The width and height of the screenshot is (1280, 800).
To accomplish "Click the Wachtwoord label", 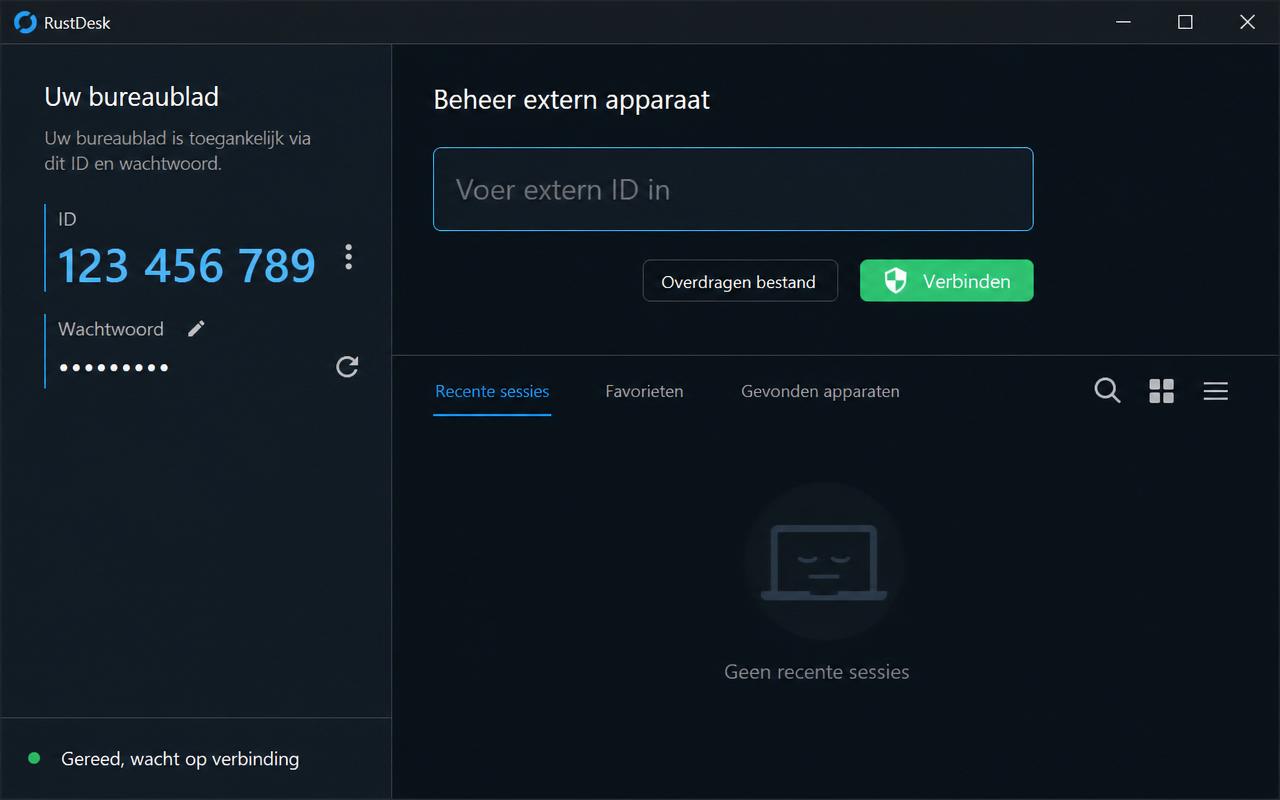I will tap(110, 329).
